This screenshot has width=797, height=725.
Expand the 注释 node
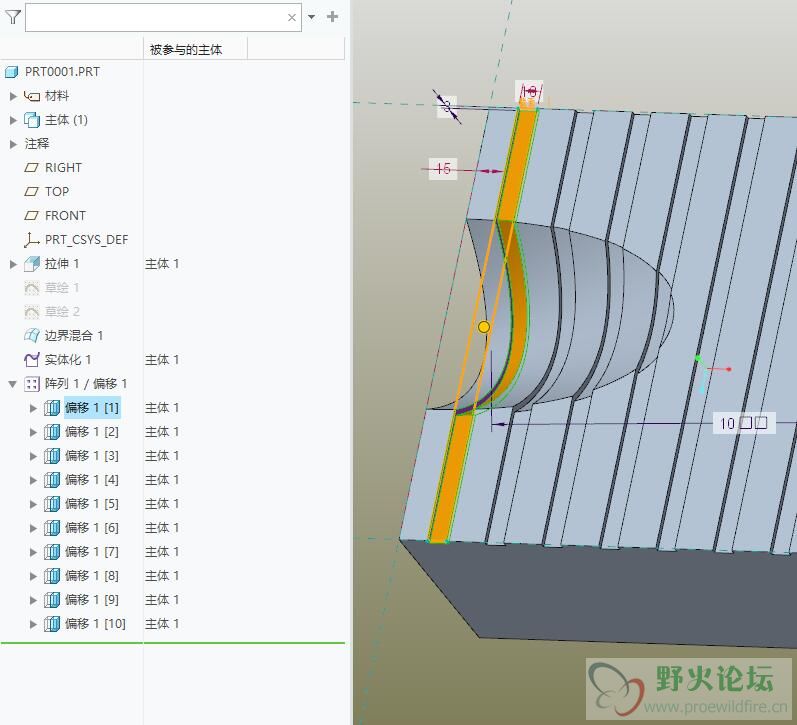click(x=13, y=144)
